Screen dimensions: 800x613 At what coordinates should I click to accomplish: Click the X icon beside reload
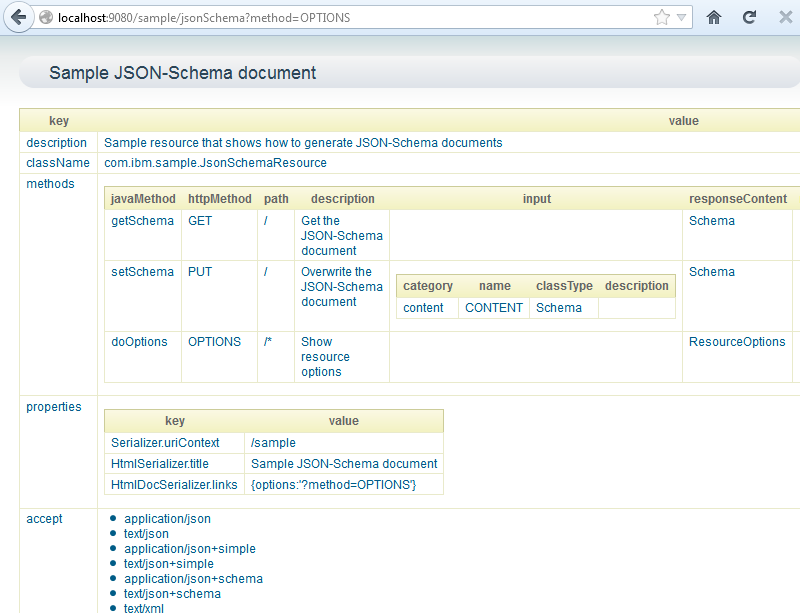tap(785, 17)
